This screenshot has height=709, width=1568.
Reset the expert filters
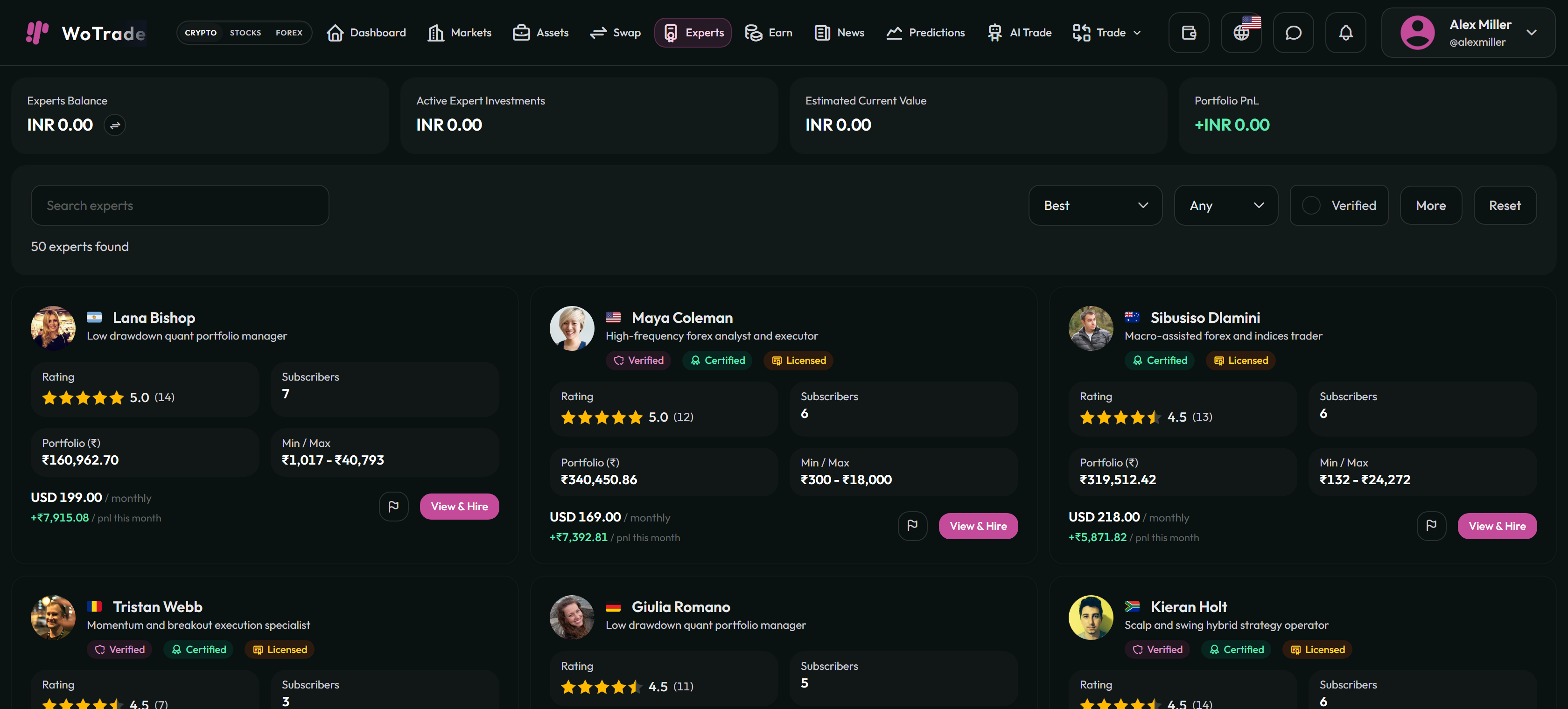[1505, 206]
